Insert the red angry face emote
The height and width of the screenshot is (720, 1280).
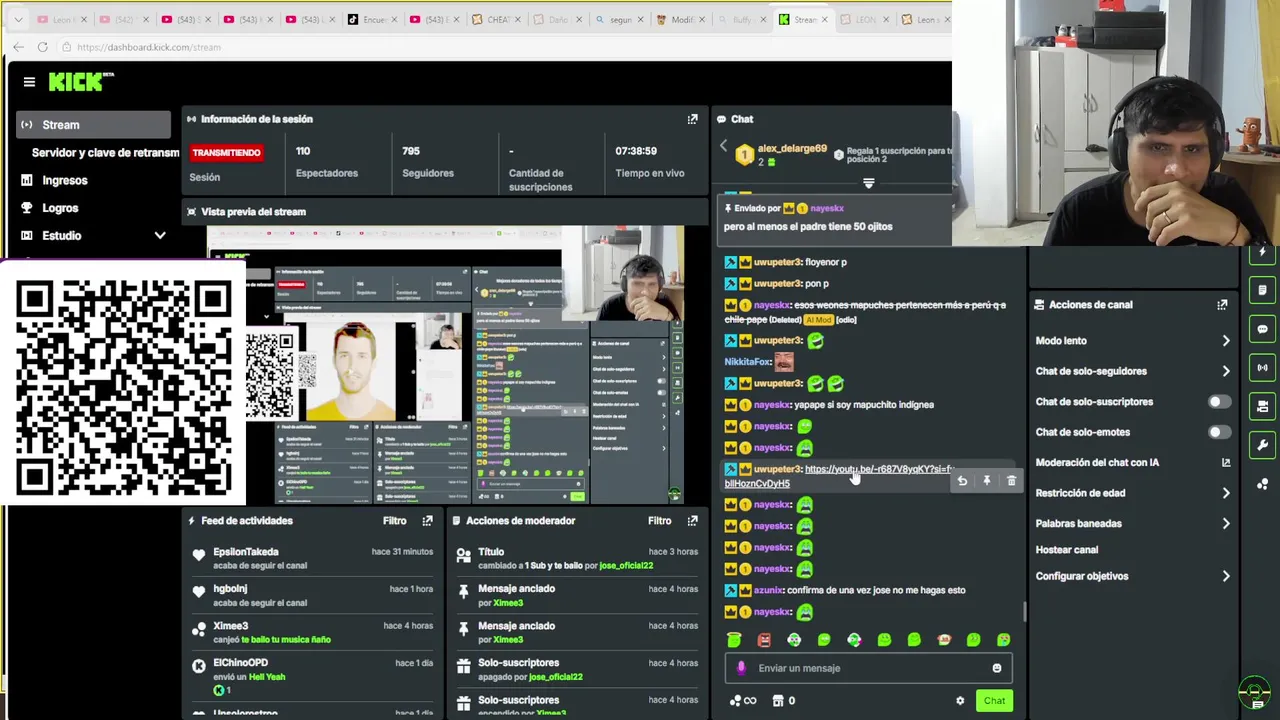coord(764,640)
